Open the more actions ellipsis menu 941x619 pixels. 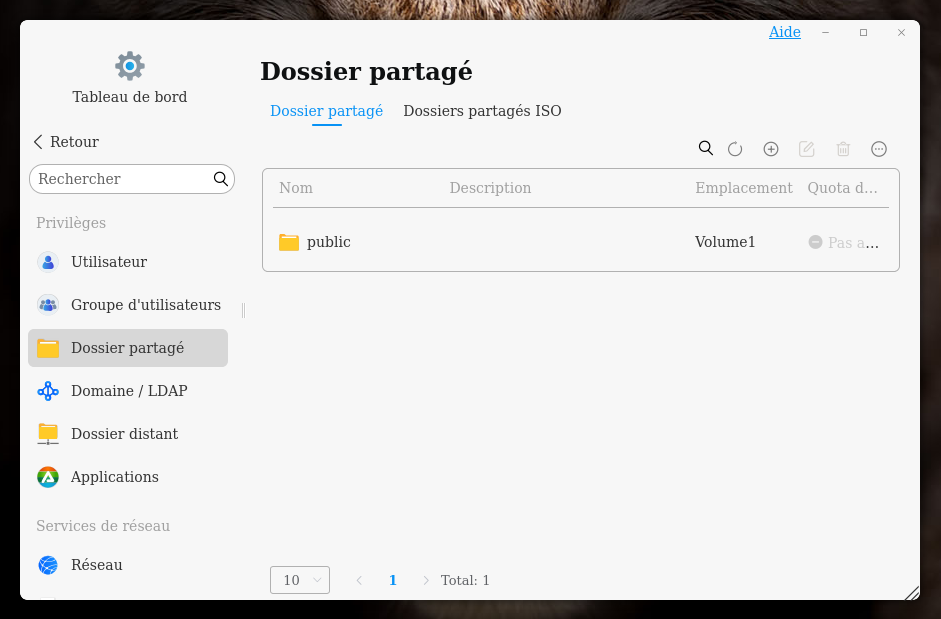coord(879,149)
